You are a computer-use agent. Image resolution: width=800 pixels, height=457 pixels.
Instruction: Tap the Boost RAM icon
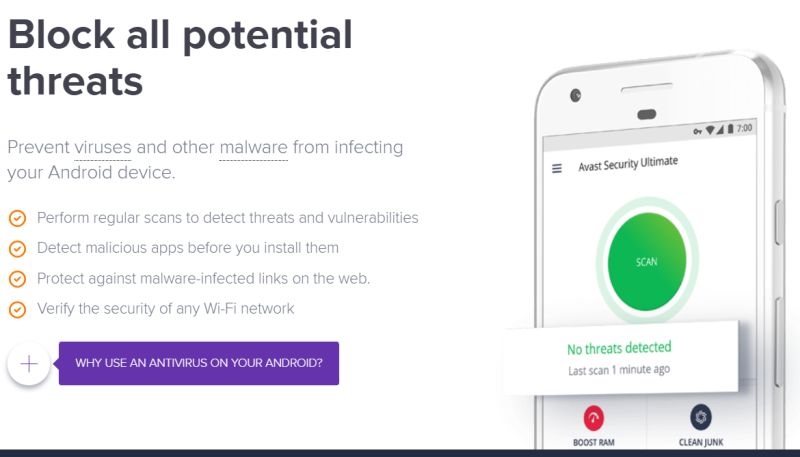point(593,419)
